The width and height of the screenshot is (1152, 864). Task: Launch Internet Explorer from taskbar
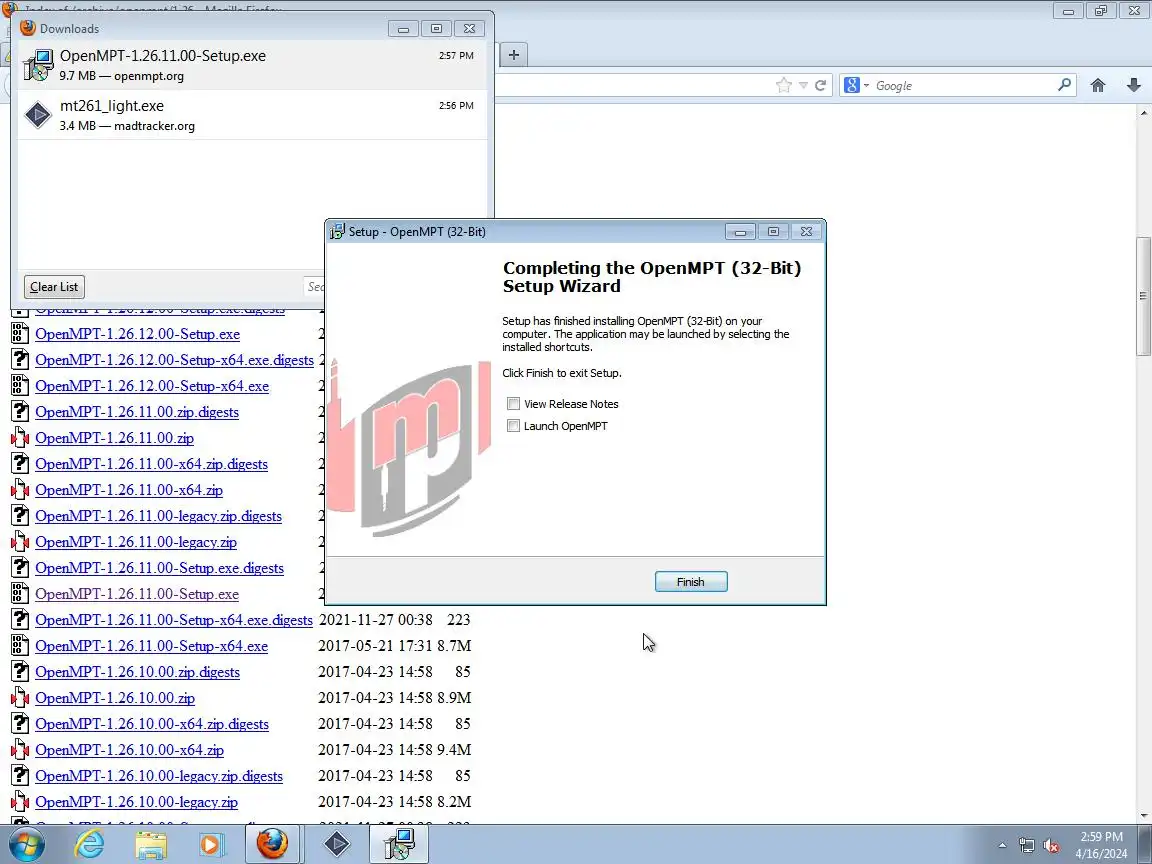coord(89,844)
